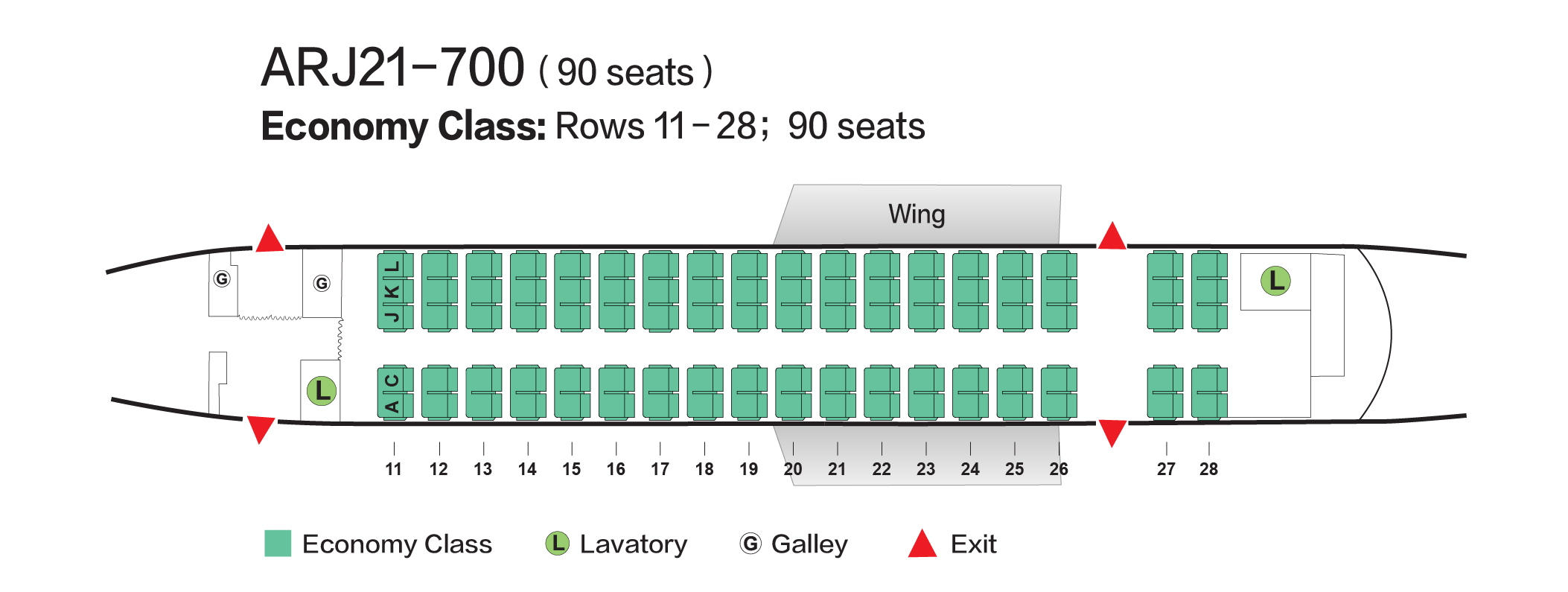The image size is (1568, 592).
Task: Select seat L in row 11
Action: click(392, 266)
